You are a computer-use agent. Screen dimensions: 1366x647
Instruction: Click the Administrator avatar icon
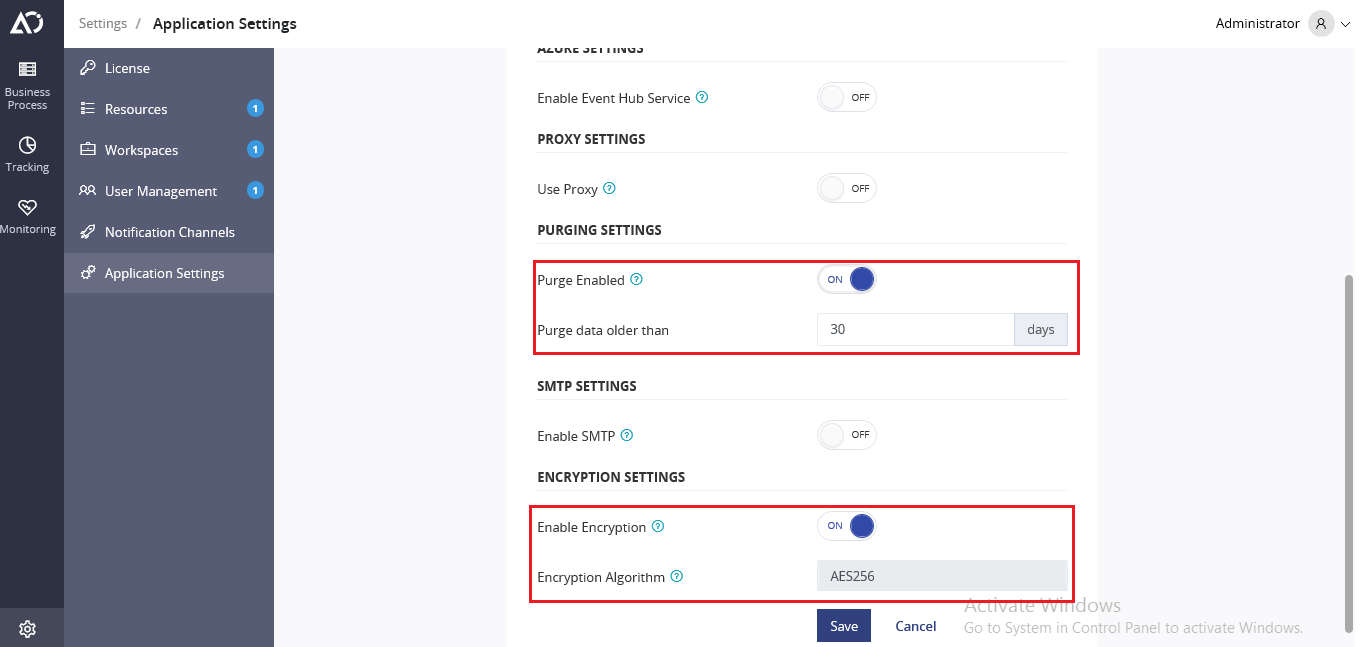pyautogui.click(x=1321, y=23)
